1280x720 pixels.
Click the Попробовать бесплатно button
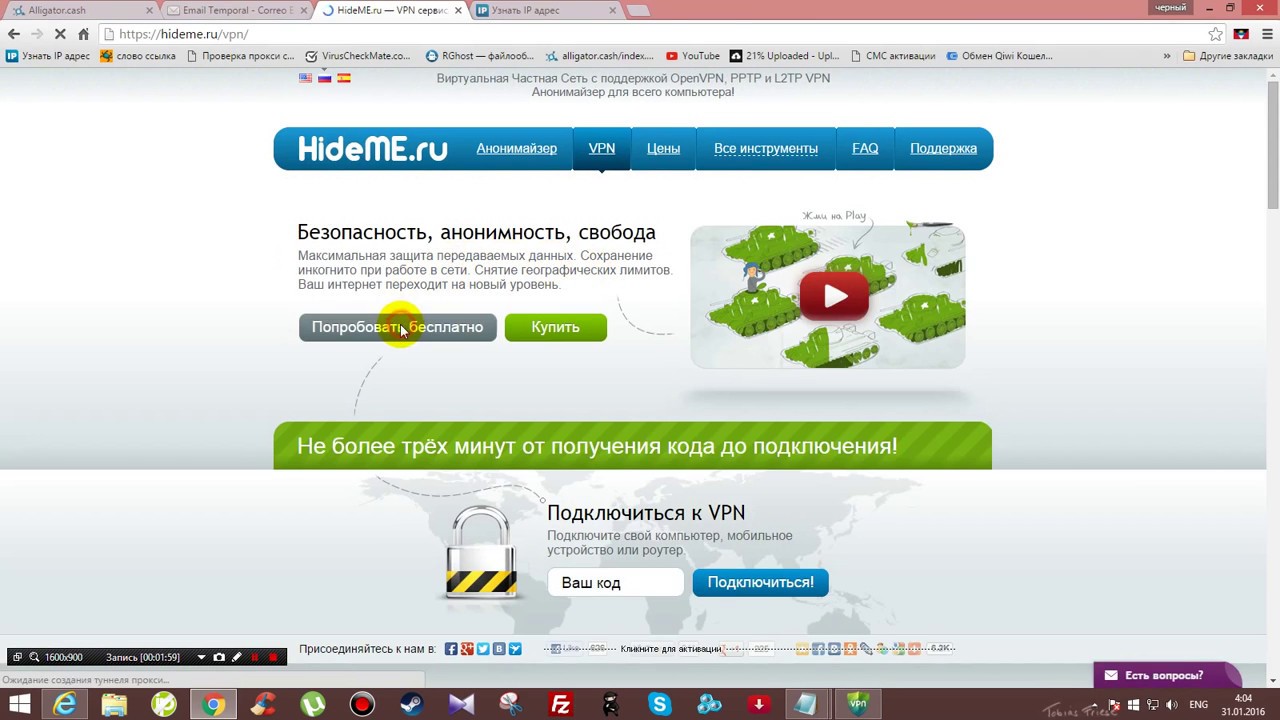[x=397, y=327]
